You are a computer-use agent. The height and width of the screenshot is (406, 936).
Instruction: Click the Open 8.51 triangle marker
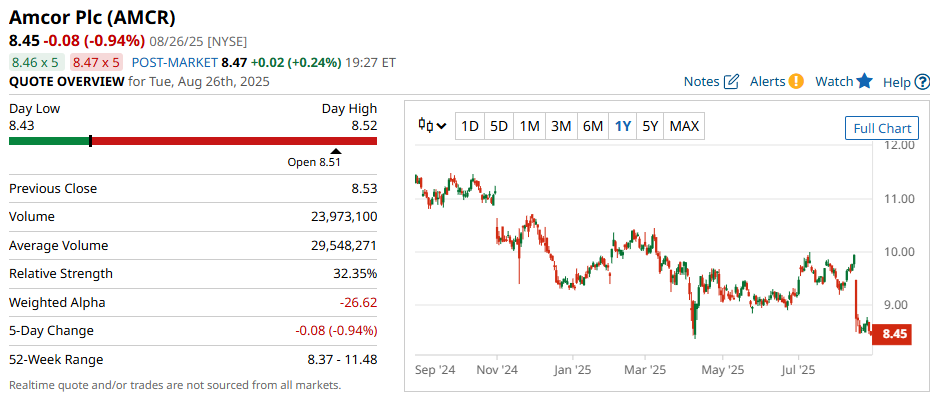[x=337, y=152]
